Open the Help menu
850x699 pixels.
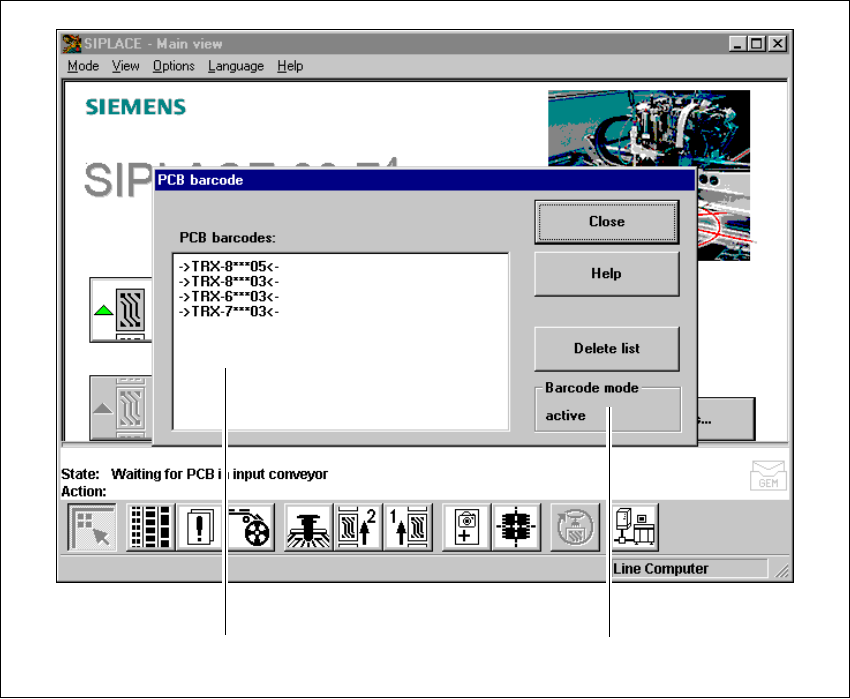coord(290,66)
